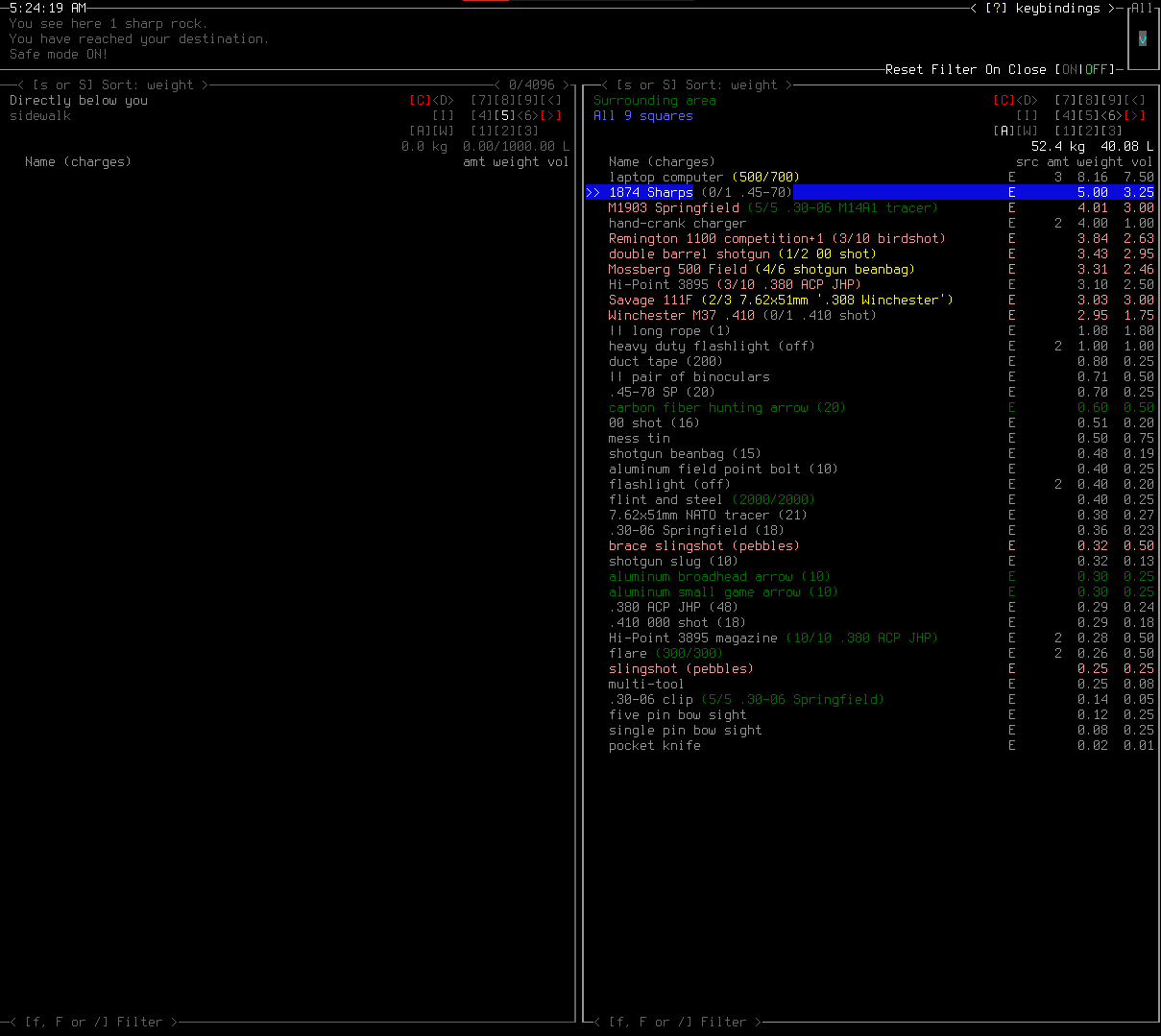Select [9] northeast square in left pane
The image size is (1161, 1036).
click(x=528, y=100)
